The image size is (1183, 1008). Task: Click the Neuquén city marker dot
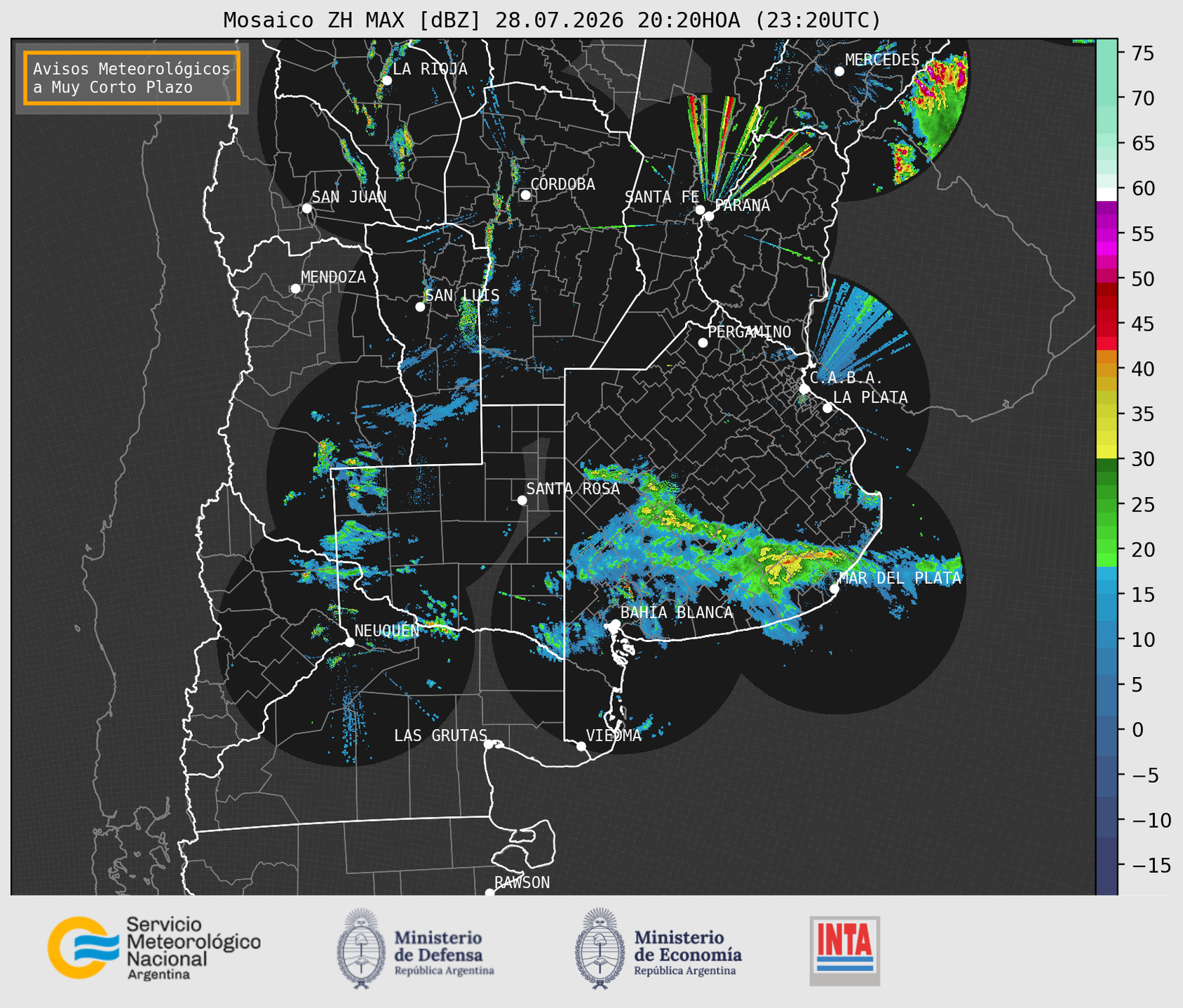click(x=349, y=642)
